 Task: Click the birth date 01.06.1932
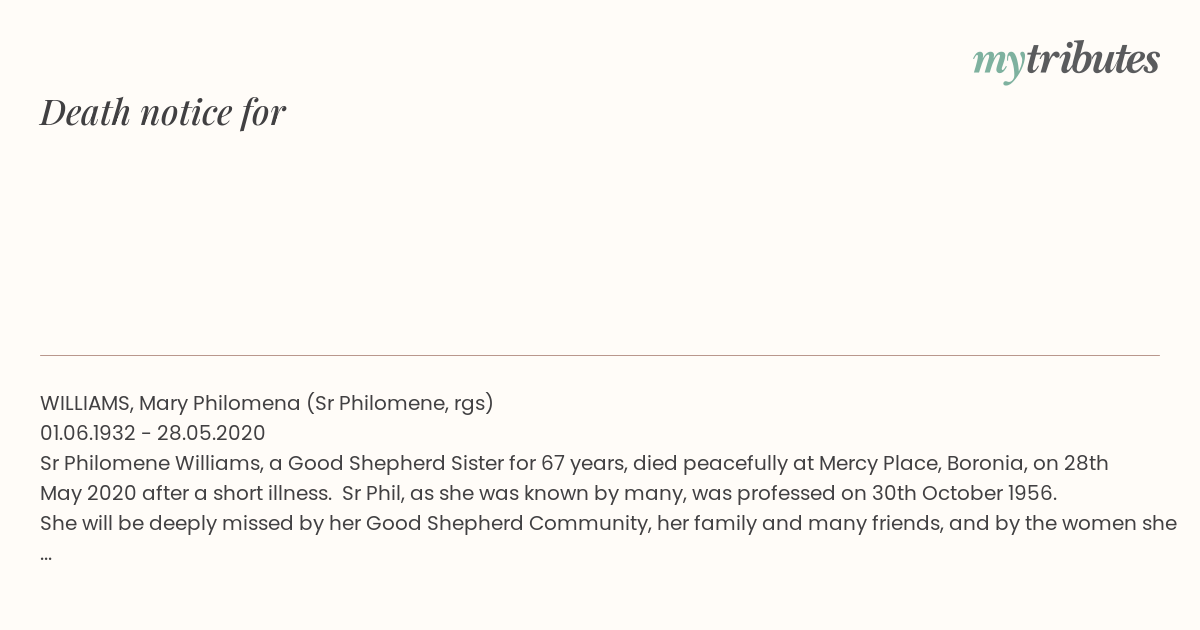pyautogui.click(x=88, y=433)
